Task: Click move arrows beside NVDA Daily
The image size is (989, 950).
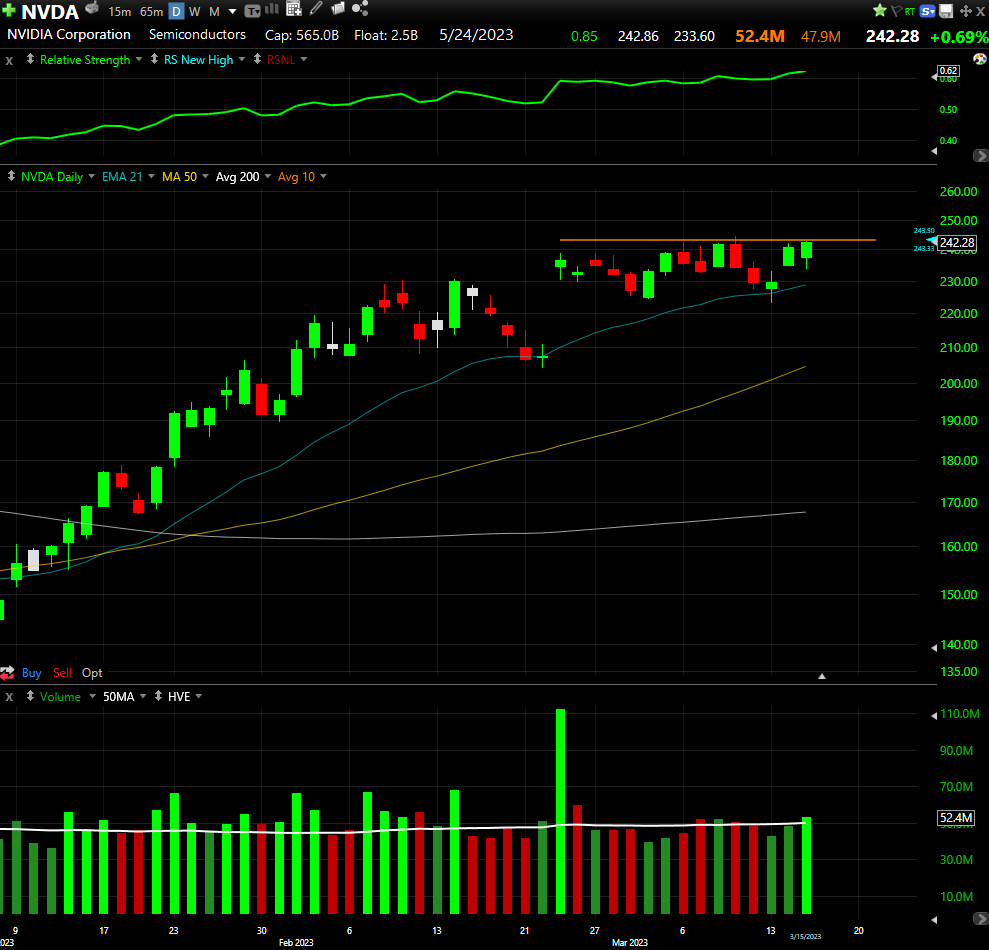Action: pos(11,176)
